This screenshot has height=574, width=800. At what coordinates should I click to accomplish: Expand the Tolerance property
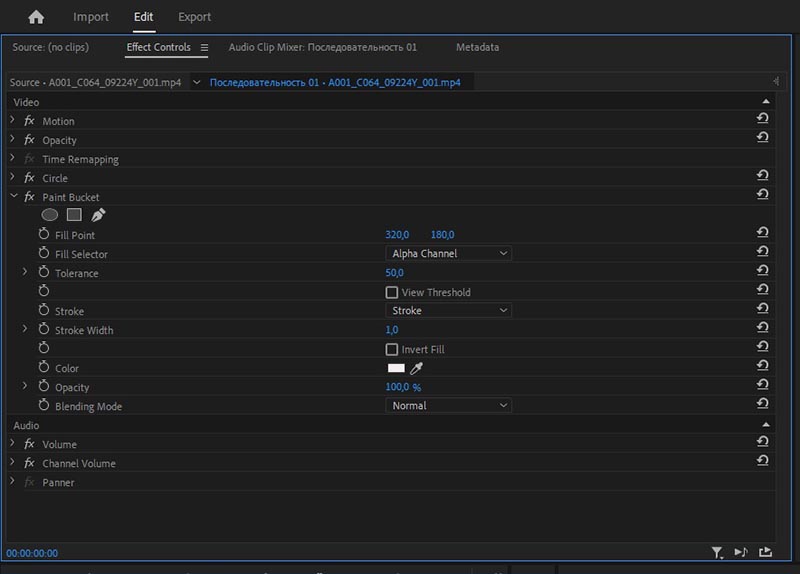[x=25, y=273]
